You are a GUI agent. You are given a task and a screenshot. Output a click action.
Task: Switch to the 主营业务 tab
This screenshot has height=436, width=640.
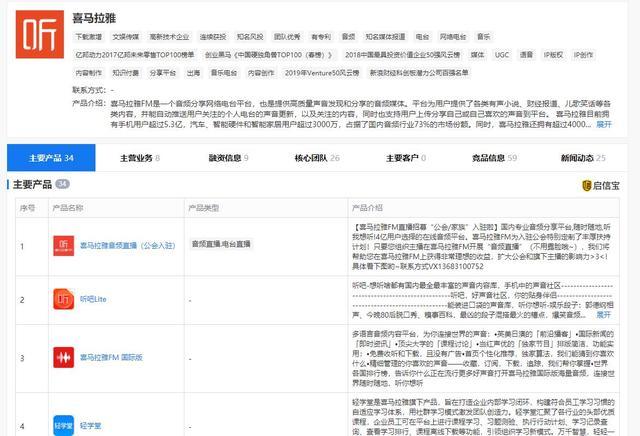click(x=140, y=158)
